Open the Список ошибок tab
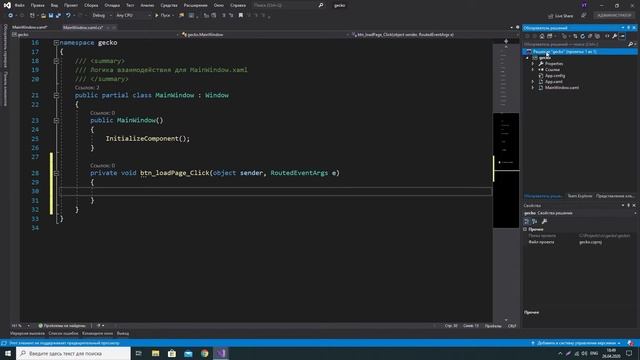 63,333
